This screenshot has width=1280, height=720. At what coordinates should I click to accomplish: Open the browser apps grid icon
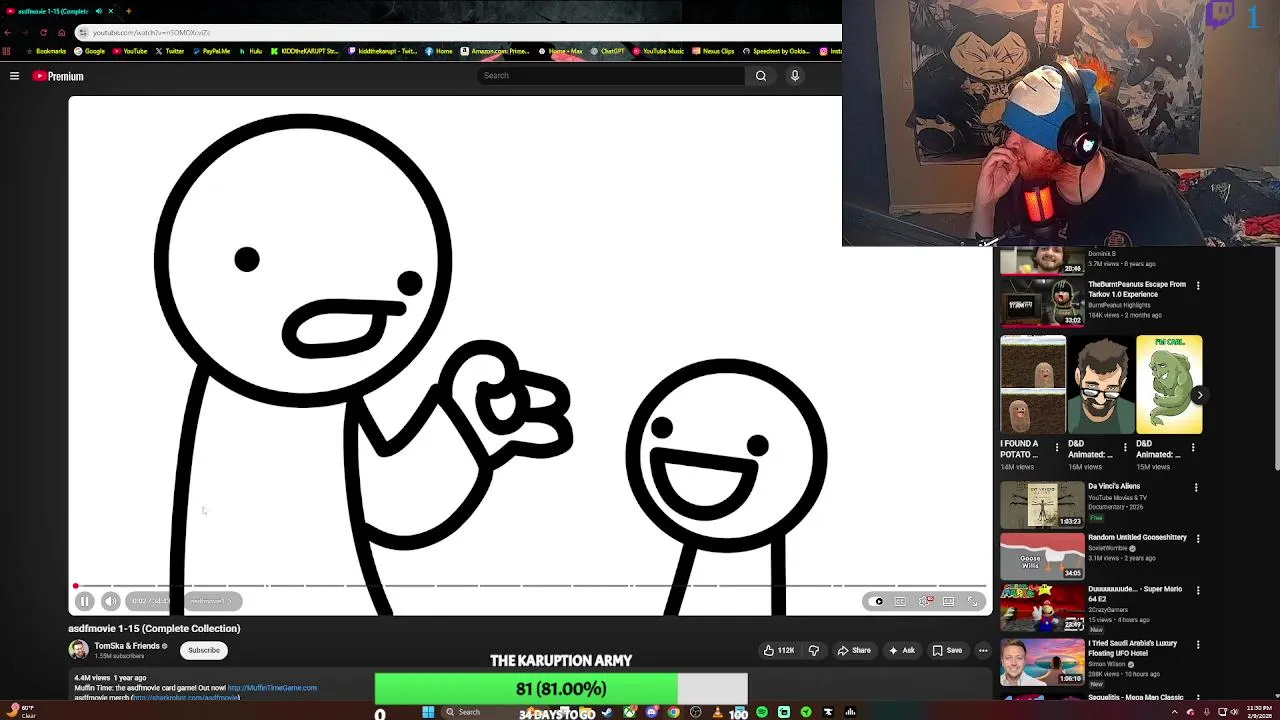(7, 51)
